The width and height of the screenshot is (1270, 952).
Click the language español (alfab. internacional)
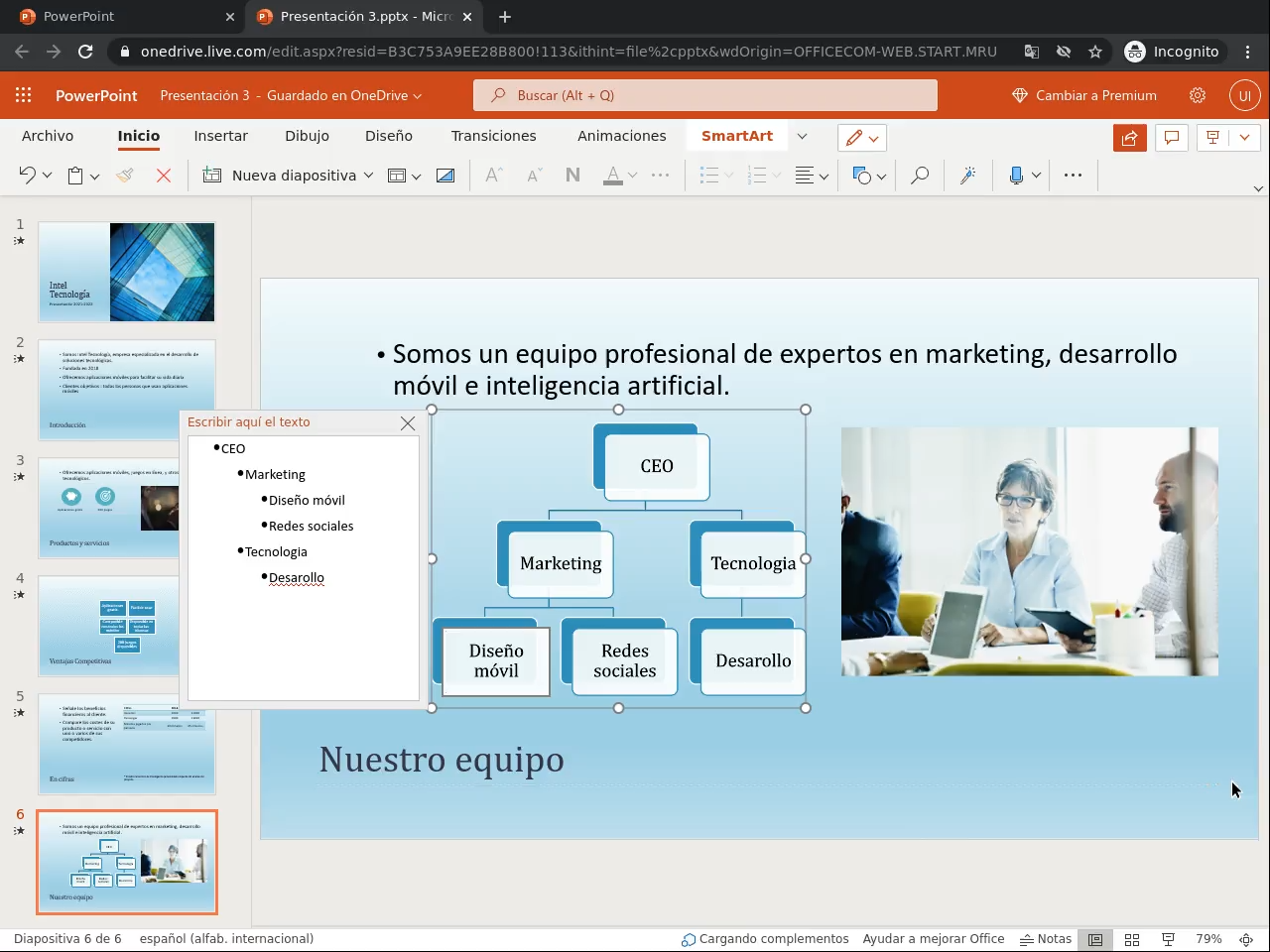[x=226, y=939]
